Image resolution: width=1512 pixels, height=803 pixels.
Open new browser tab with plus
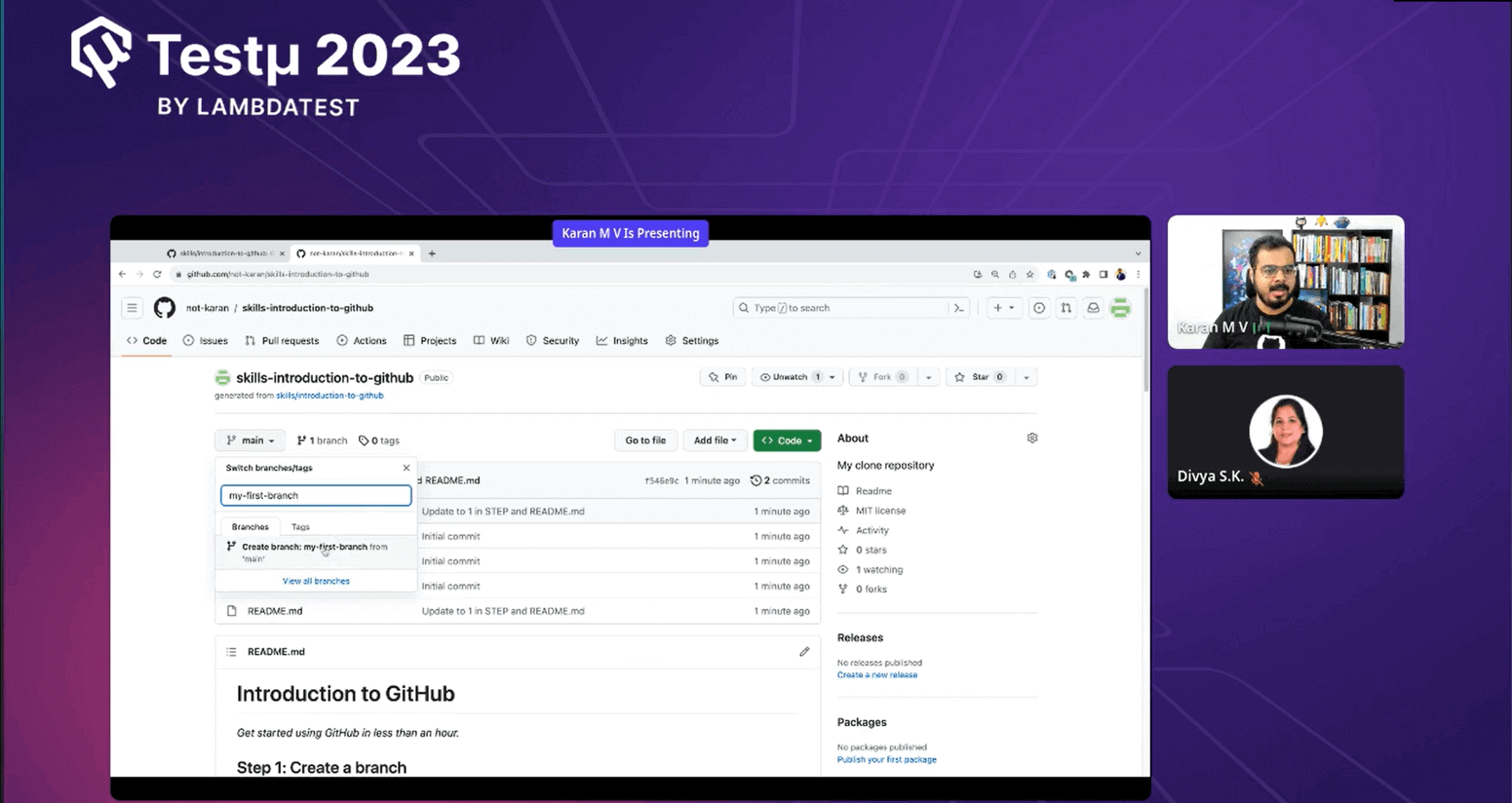coord(432,253)
